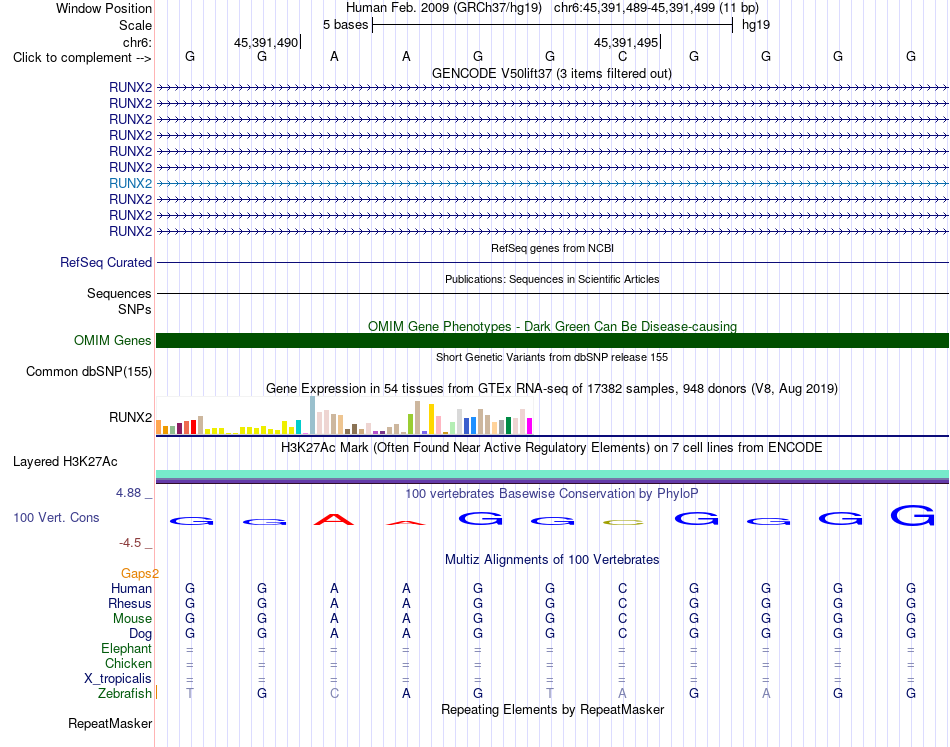Click the orange "Gaps2" label

(x=139, y=573)
